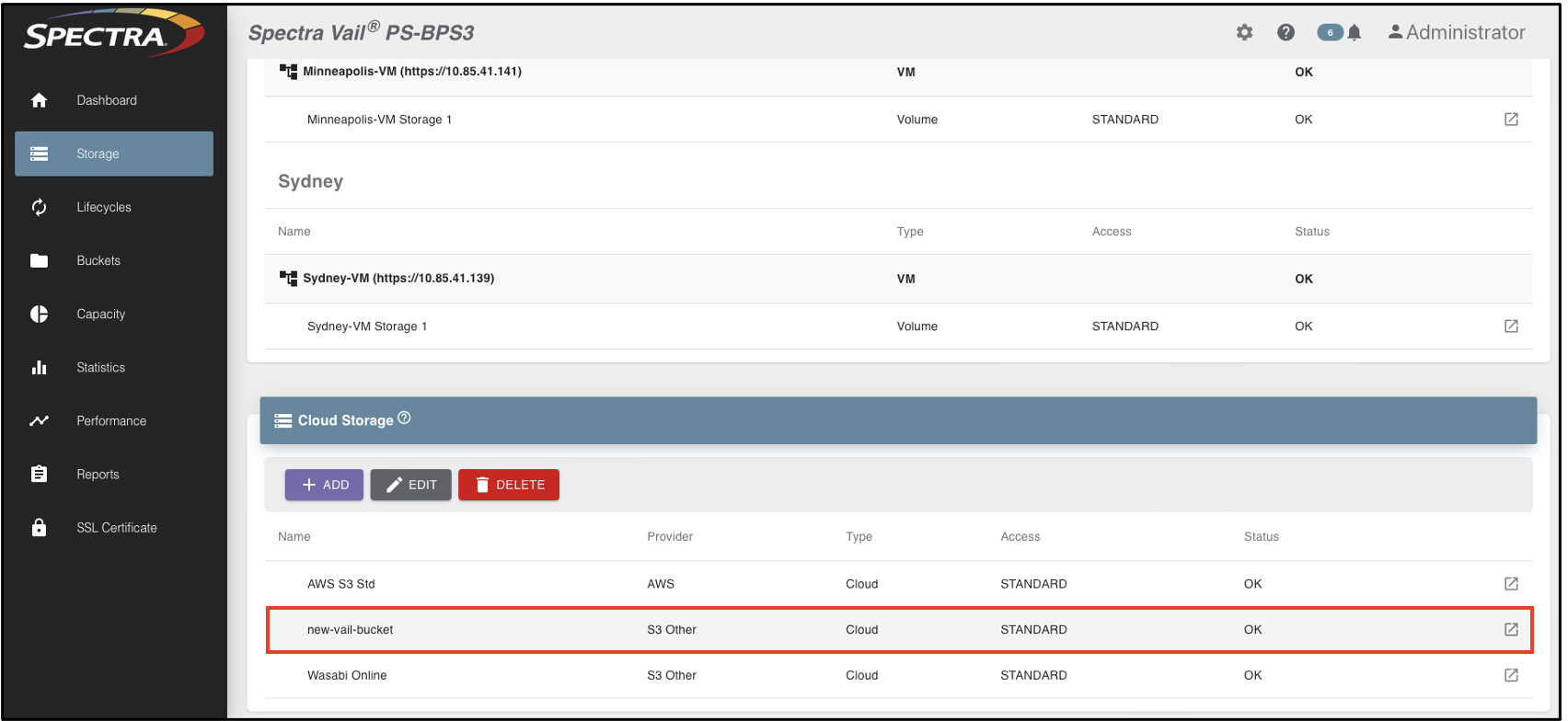Image resolution: width=1568 pixels, height=721 pixels.
Task: Select Minneapolis-VM Storage 1 row
Action: [x=898, y=120]
